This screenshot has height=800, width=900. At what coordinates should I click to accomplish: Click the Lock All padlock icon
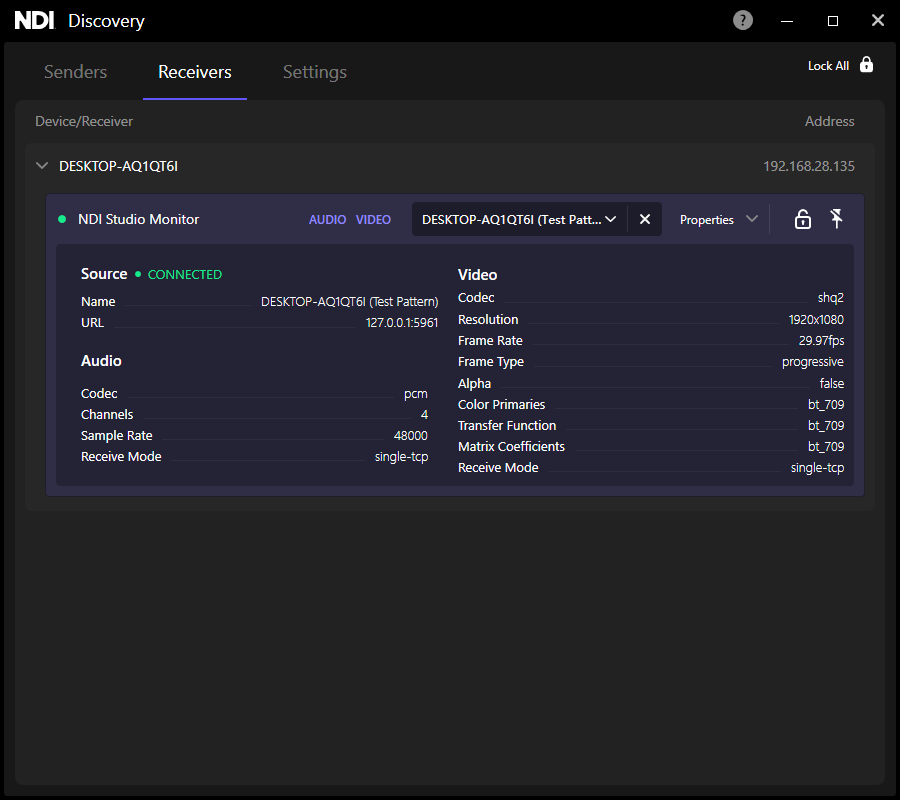866,65
